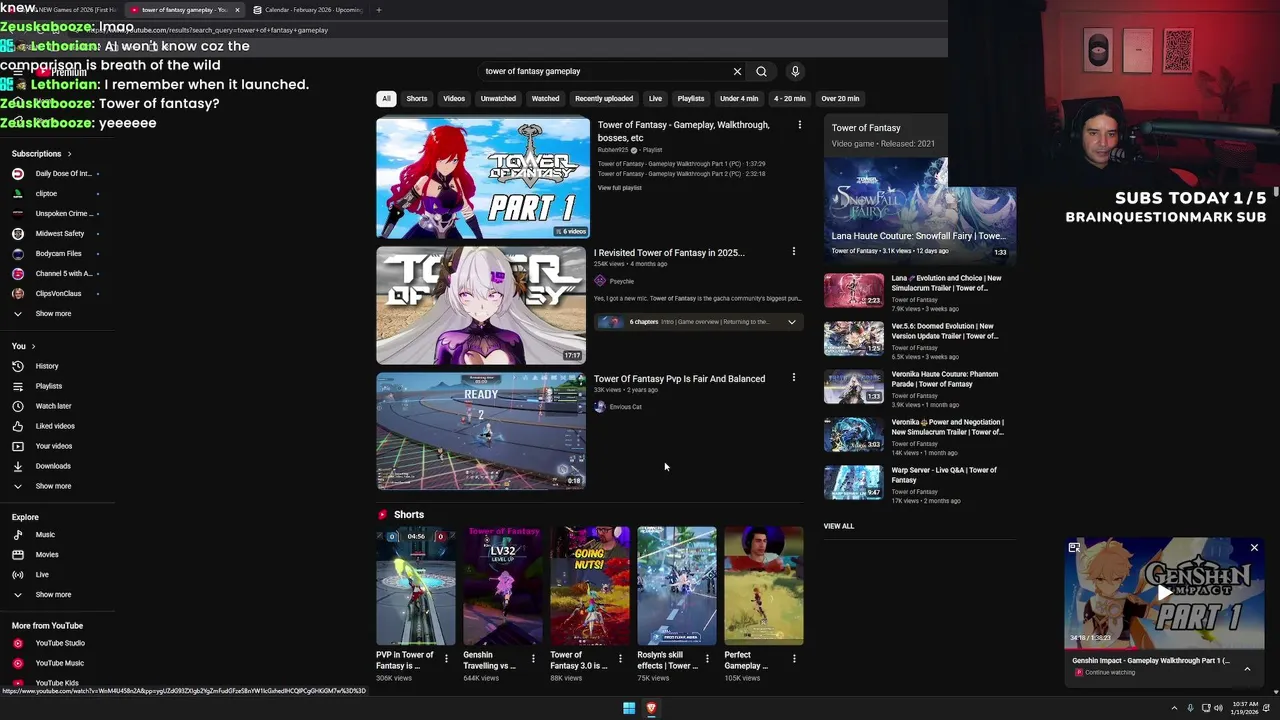1280x720 pixels.
Task: Open Downloads in the sidebar
Action: [53, 466]
